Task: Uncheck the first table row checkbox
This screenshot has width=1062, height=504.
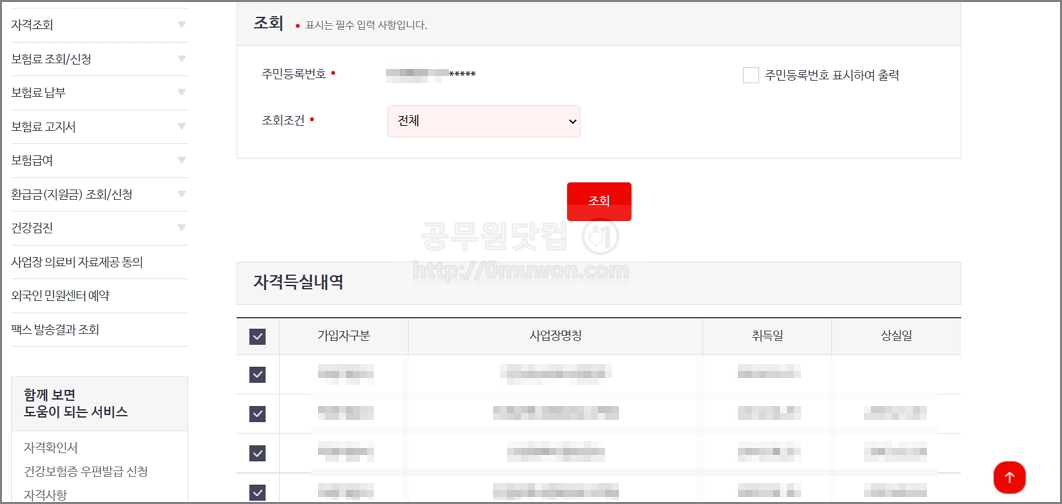Action: (257, 375)
